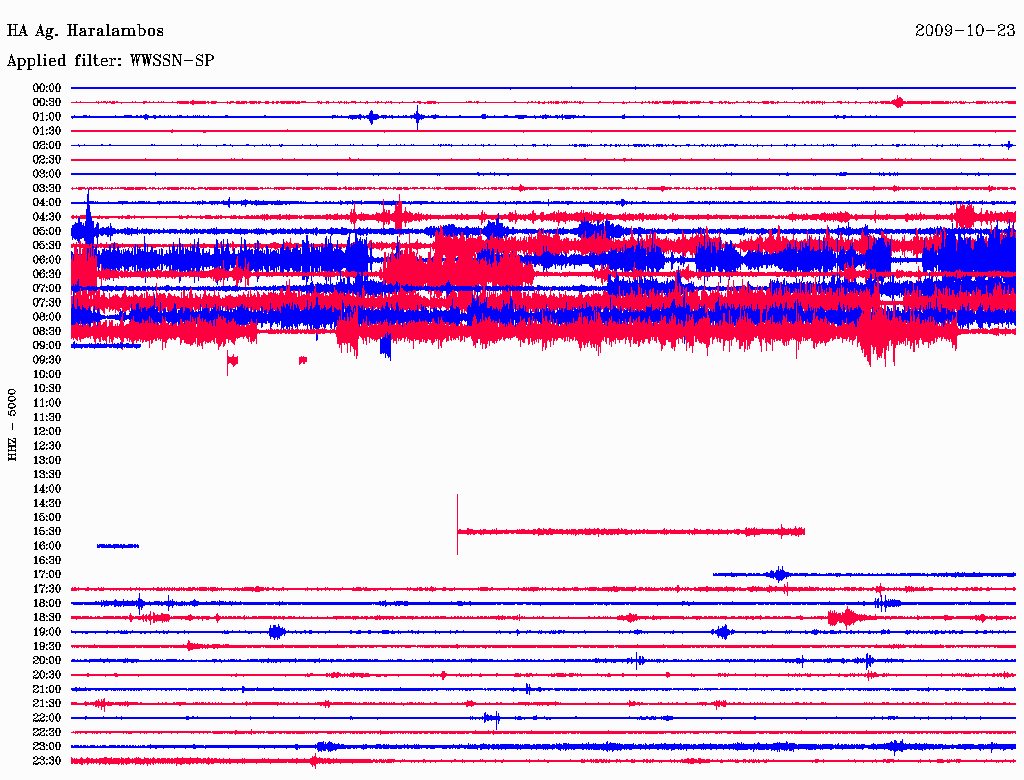The image size is (1024, 780).
Task: Select the '08:00' time label
Action: [47, 317]
